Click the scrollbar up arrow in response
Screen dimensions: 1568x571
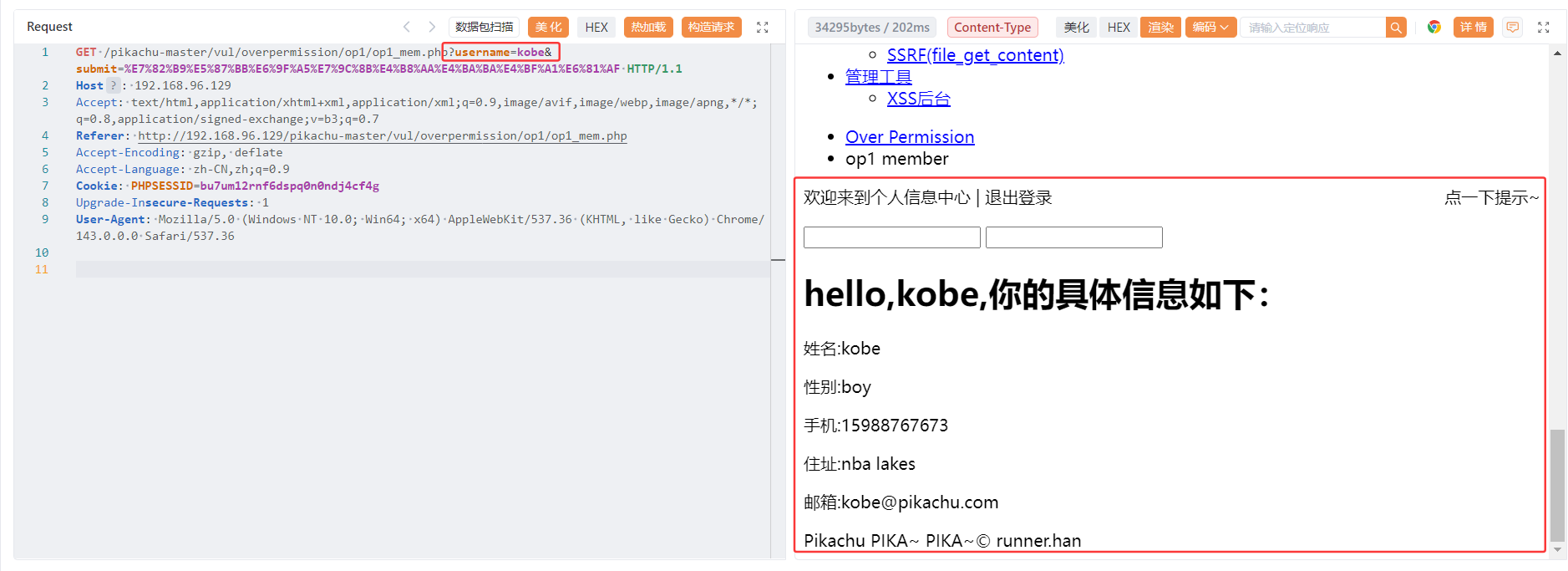(1557, 53)
